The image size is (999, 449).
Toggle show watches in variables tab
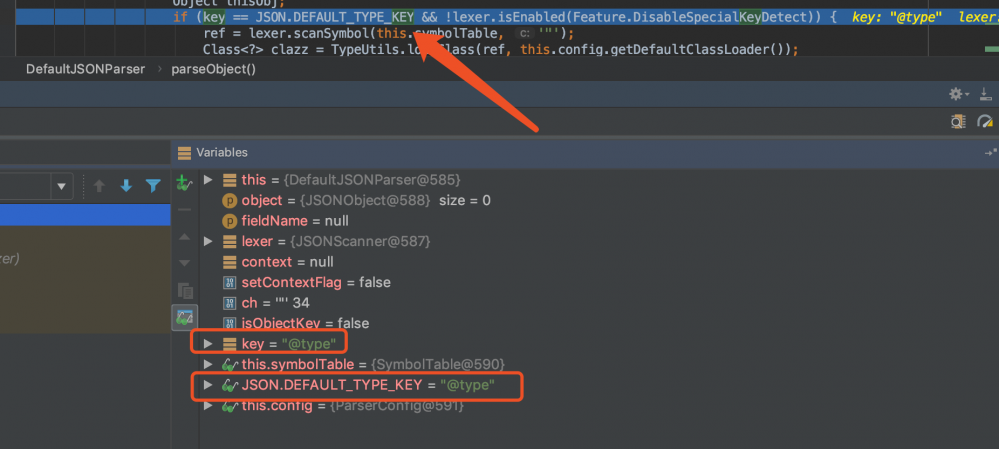coord(185,317)
